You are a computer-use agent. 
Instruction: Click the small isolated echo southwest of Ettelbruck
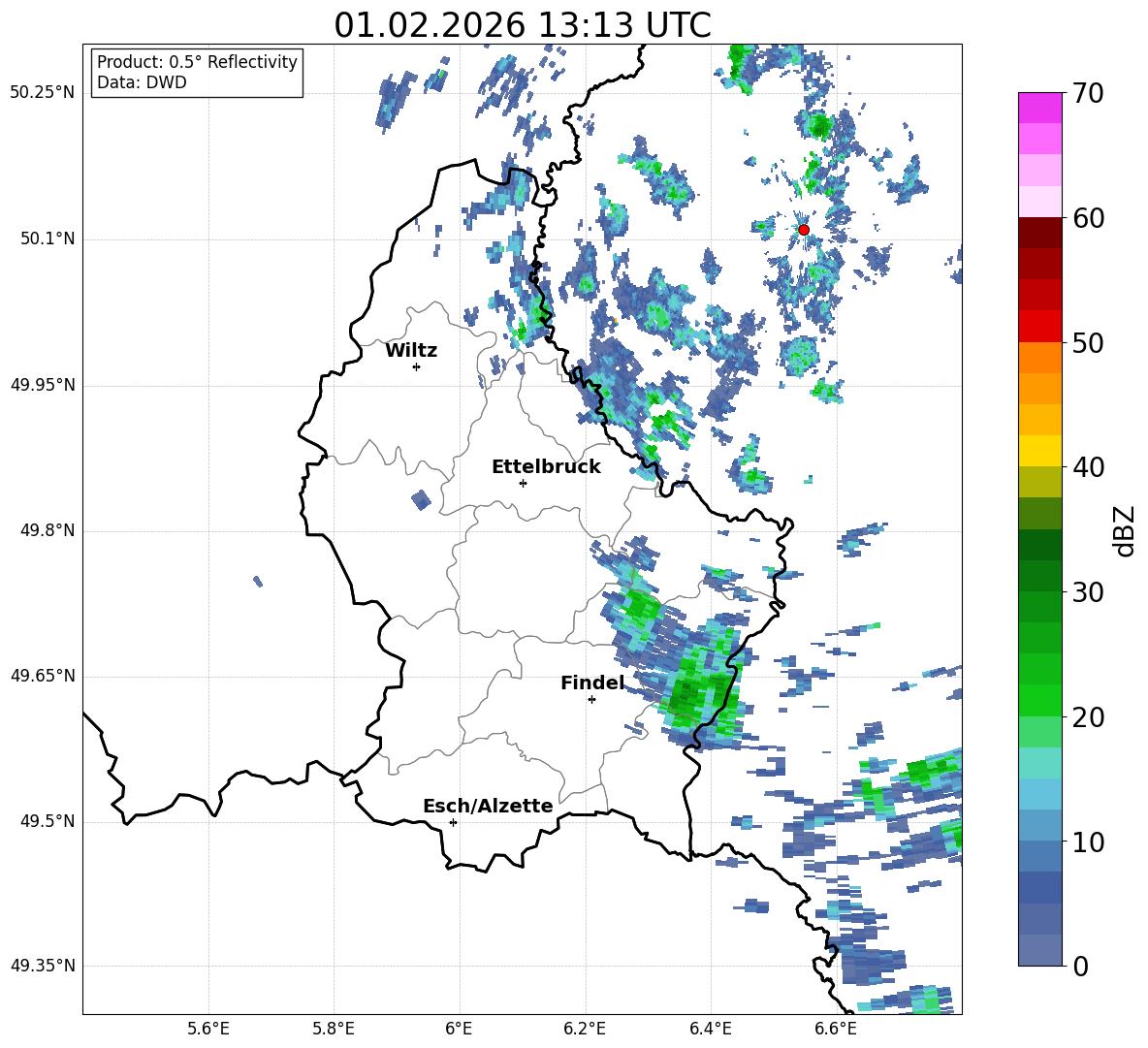pyautogui.click(x=421, y=500)
